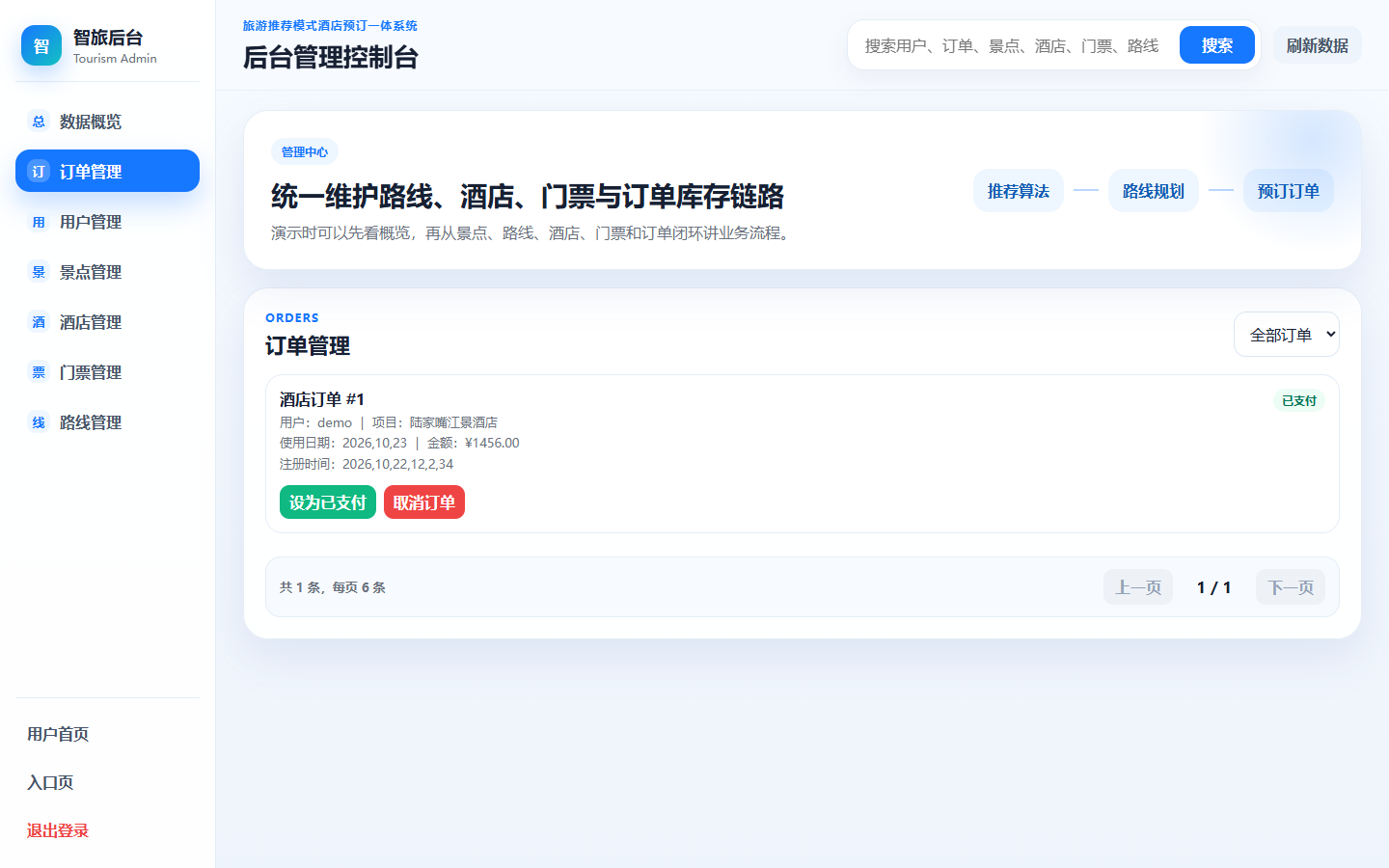Select the active 订单管理 menu item
This screenshot has width=1389, height=868.
[x=107, y=171]
